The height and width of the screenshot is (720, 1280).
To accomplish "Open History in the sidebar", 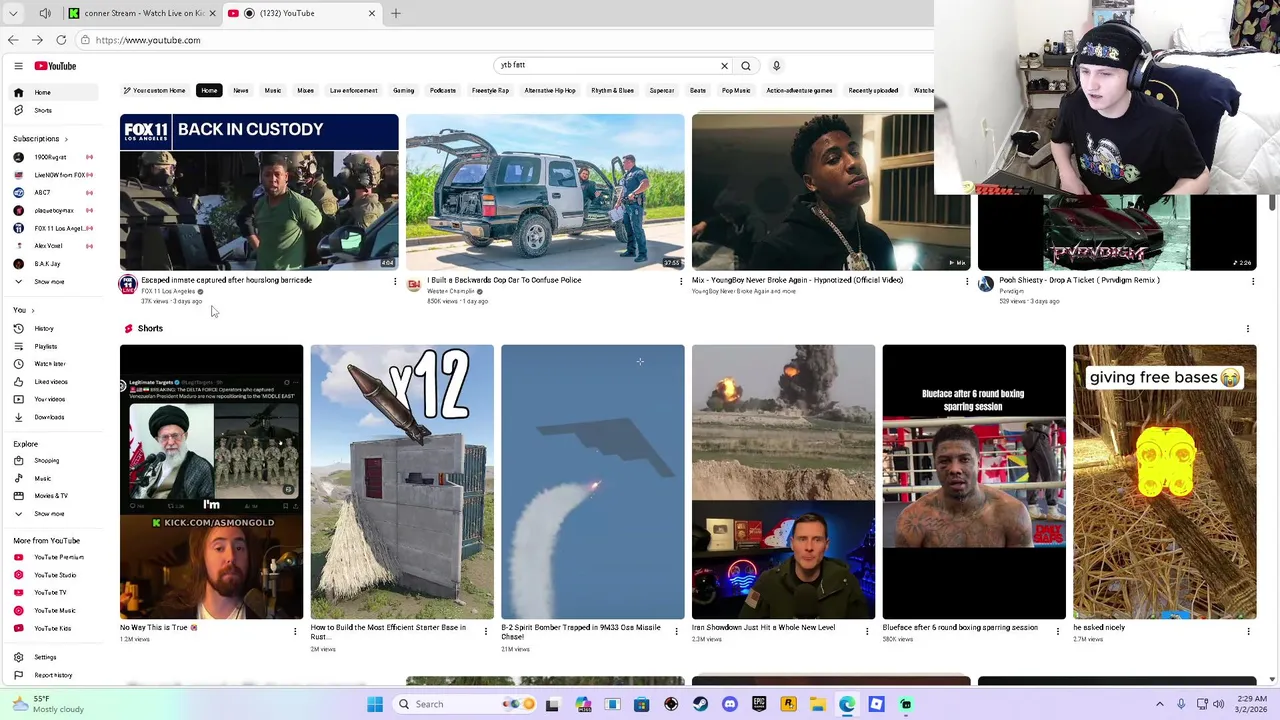I will 55,328.
